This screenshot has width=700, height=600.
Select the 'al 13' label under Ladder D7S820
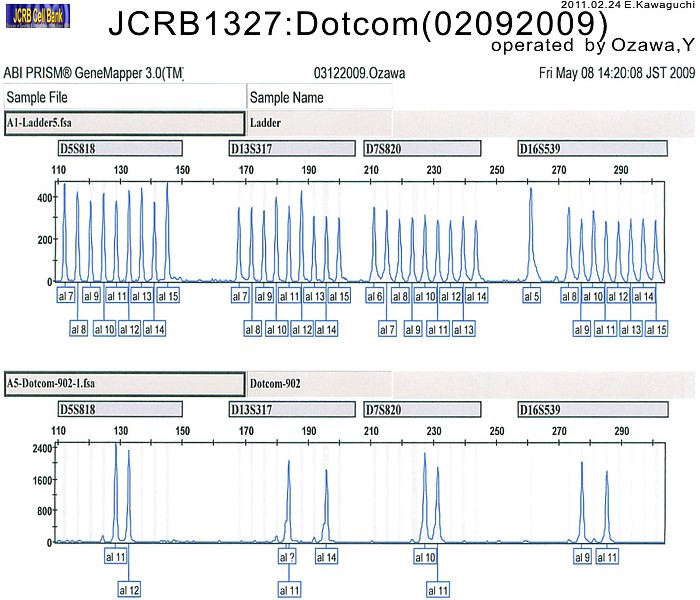[463, 329]
